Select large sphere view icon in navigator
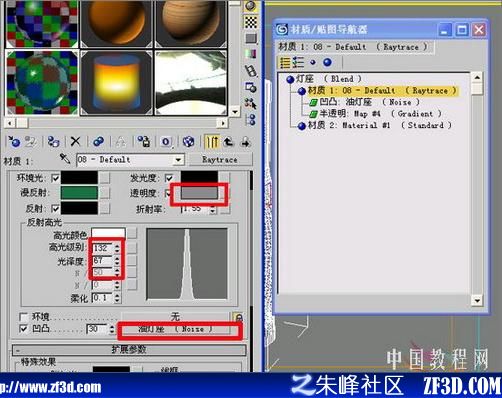The height and width of the screenshot is (398, 502). point(328,62)
